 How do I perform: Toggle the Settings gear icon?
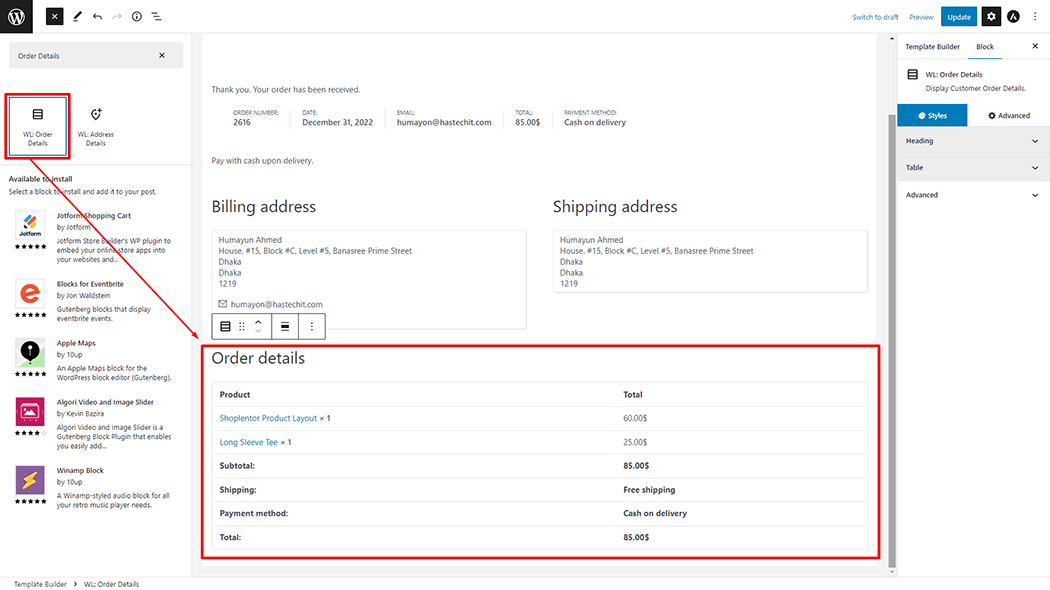click(990, 17)
